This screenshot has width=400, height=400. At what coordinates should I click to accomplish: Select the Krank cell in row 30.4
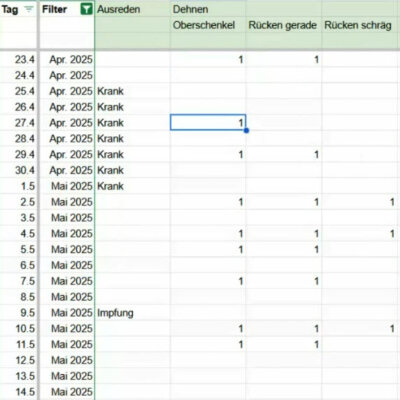pos(133,170)
